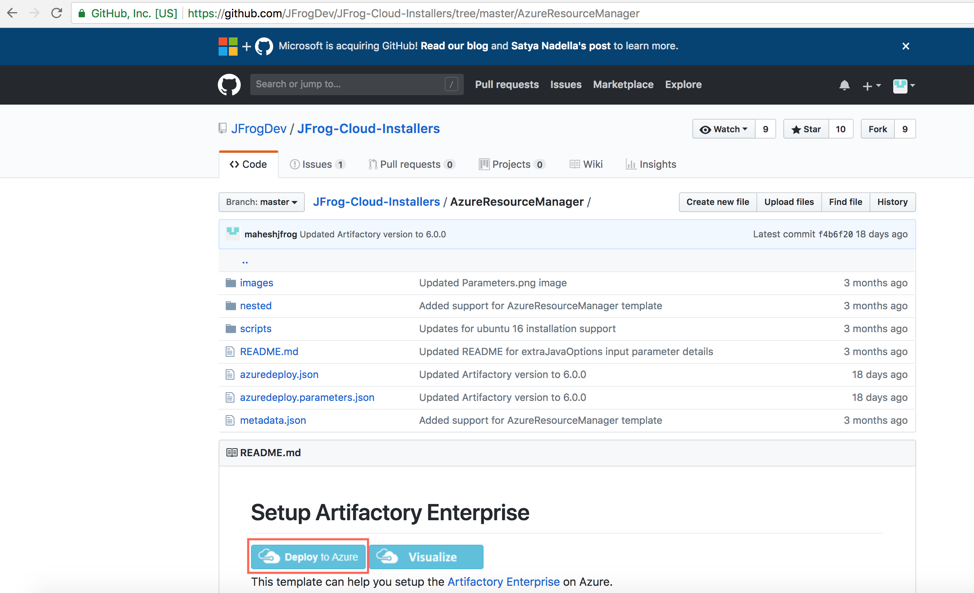Image resolution: width=974 pixels, height=593 pixels.
Task: Toggle starring the repository
Action: tap(808, 128)
